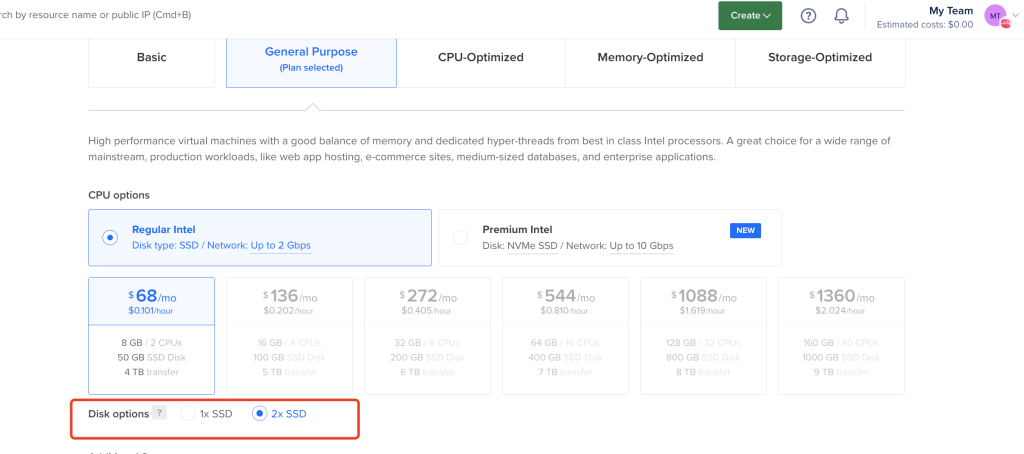Switch to the Basic plan tab

point(152,57)
